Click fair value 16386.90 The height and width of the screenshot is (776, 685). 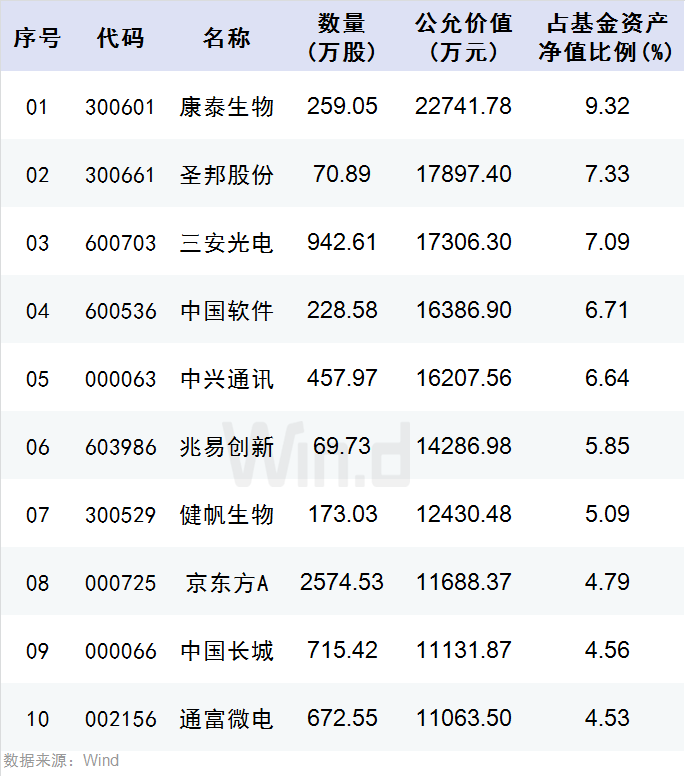pyautogui.click(x=463, y=310)
